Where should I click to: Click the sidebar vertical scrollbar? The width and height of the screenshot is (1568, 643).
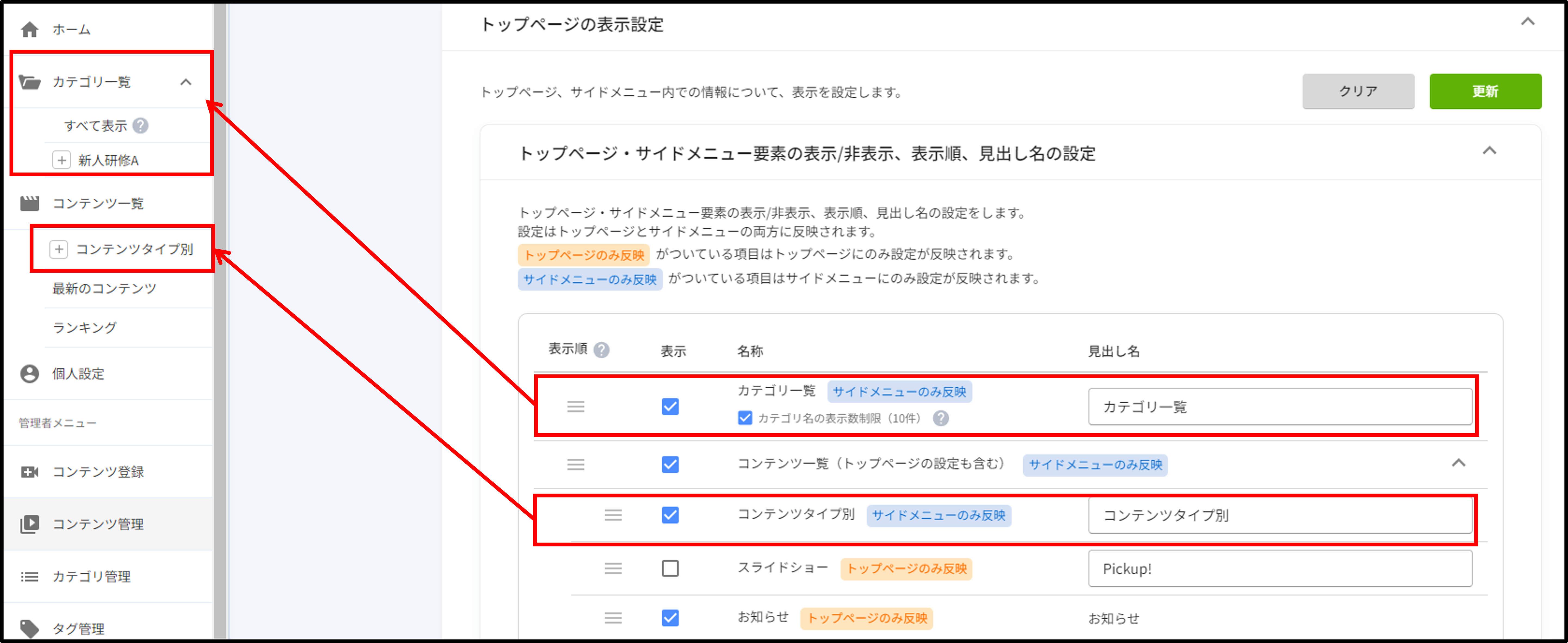pyautogui.click(x=220, y=322)
